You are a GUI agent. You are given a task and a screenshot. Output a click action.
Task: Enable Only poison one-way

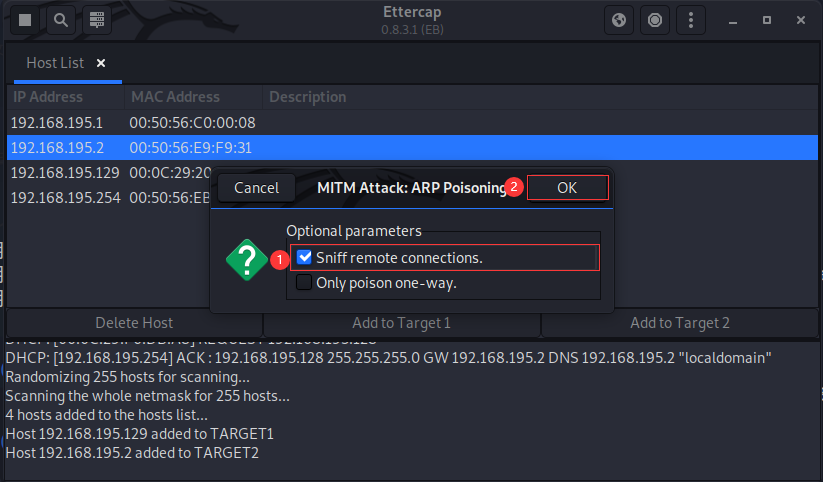305,283
